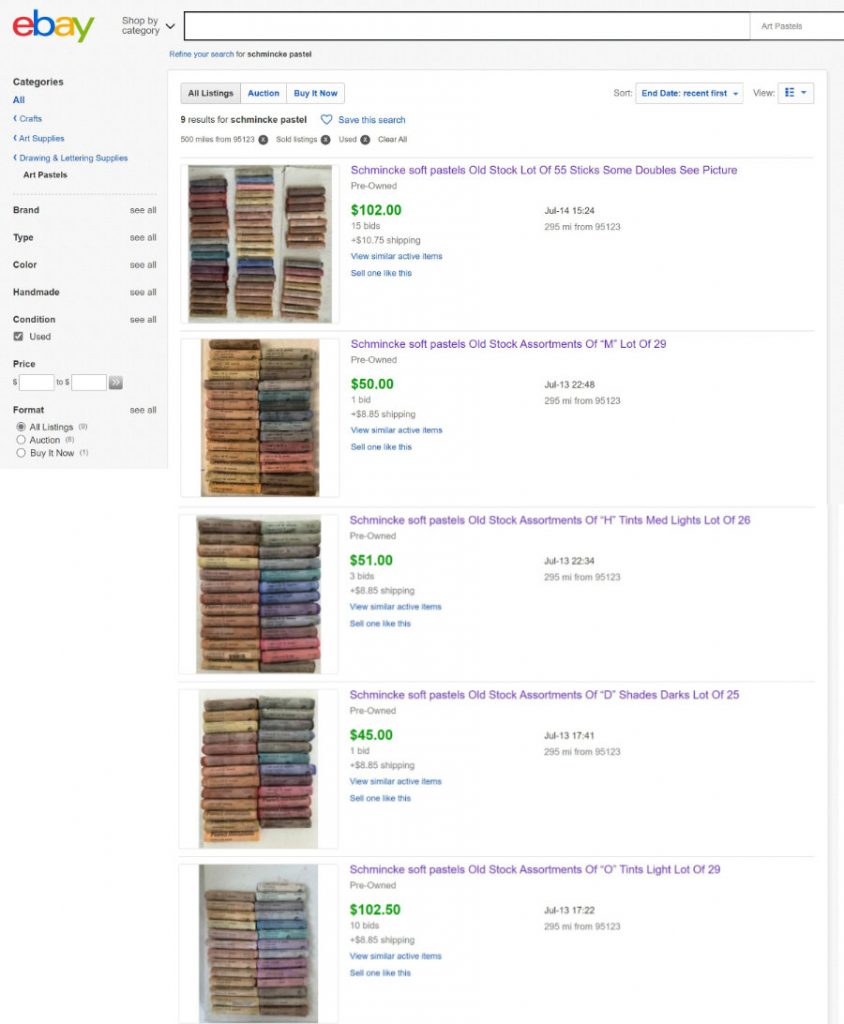Screen dimensions: 844x1024
Task: Click the heart icon to save search
Action: [327, 120]
